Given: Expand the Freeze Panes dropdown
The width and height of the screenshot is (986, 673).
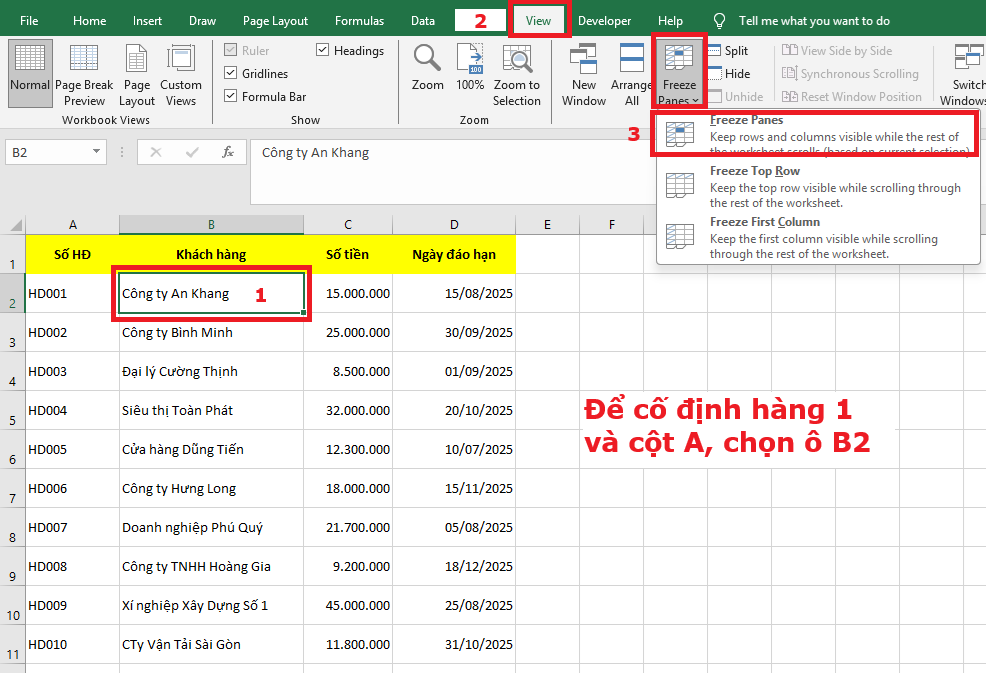Looking at the screenshot, I should point(679,73).
